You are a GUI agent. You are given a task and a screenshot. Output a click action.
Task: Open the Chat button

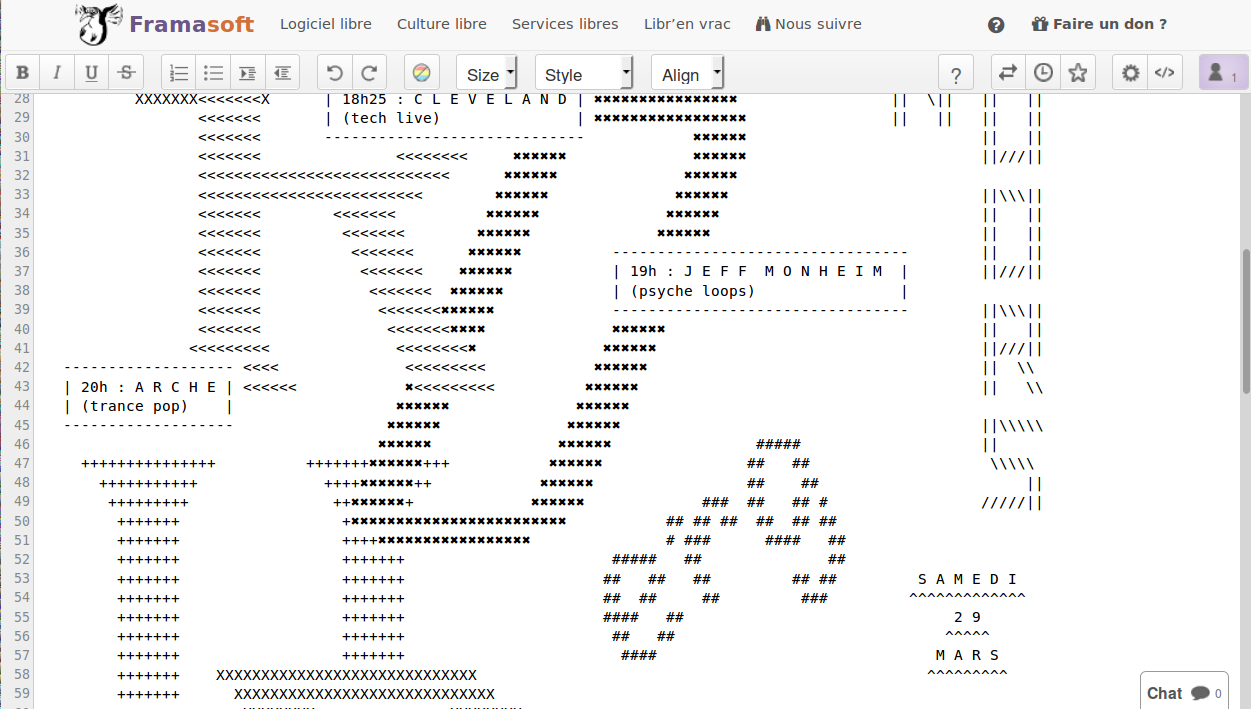(x=1183, y=693)
